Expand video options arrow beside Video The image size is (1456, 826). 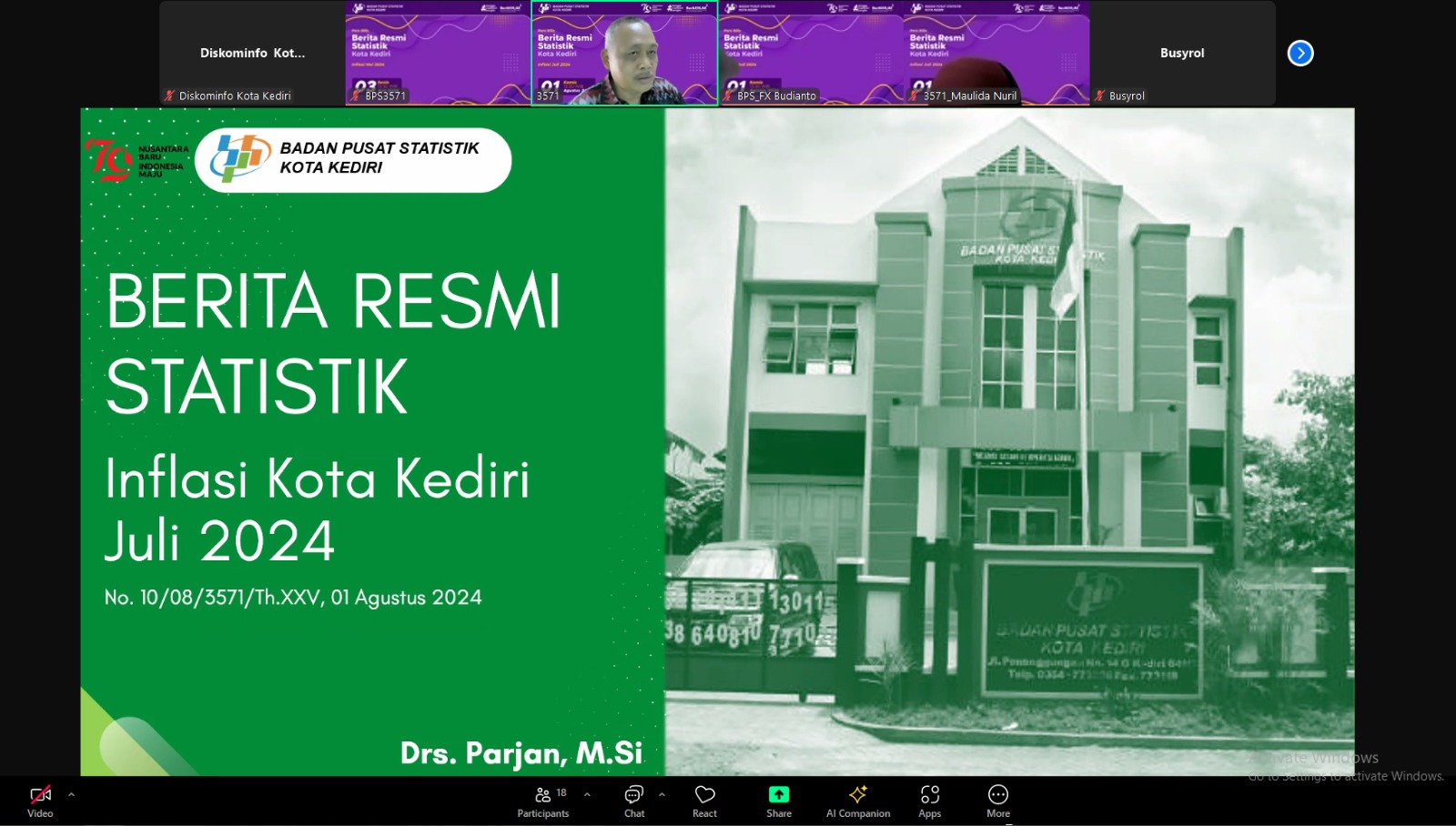(71, 795)
